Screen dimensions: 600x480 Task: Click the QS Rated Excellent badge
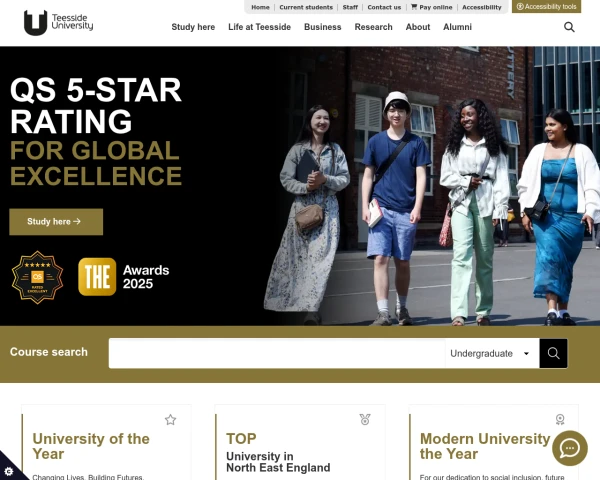tap(37, 277)
